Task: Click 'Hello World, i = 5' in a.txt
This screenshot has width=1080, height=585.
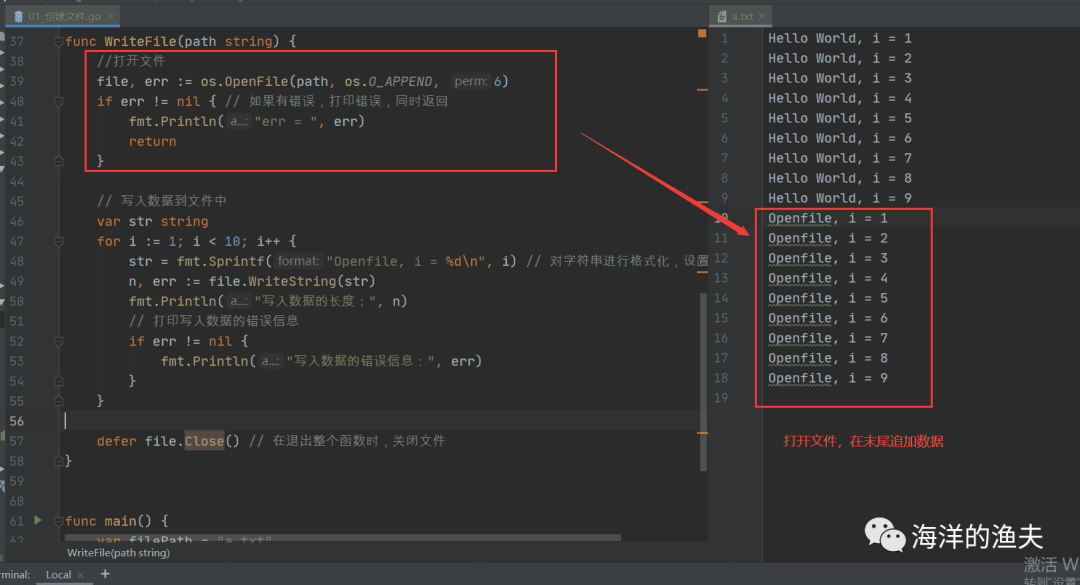Action: (x=840, y=119)
